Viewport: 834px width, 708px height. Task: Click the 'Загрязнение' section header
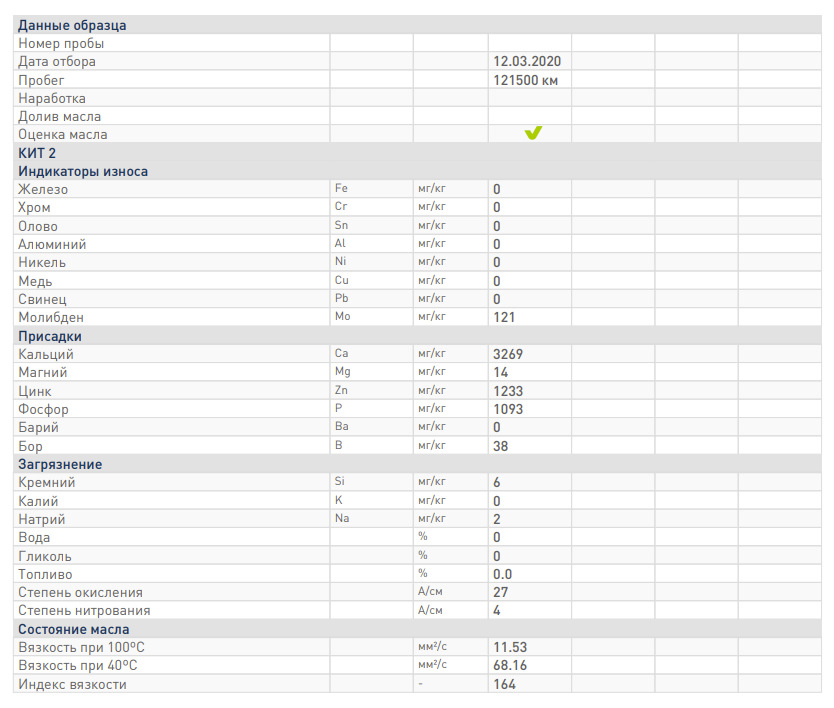[x=60, y=464]
